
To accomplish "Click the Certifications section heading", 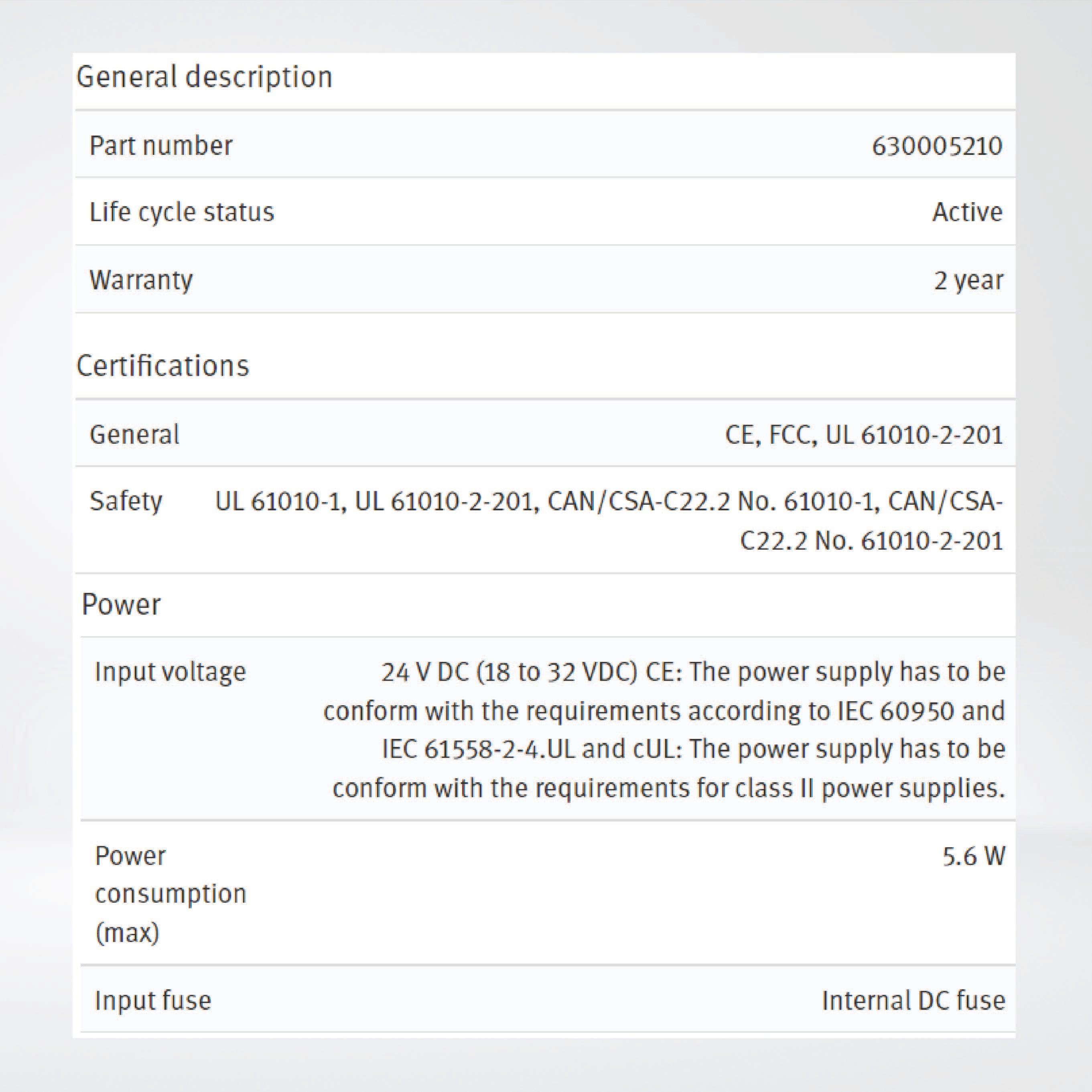I will 163,366.
